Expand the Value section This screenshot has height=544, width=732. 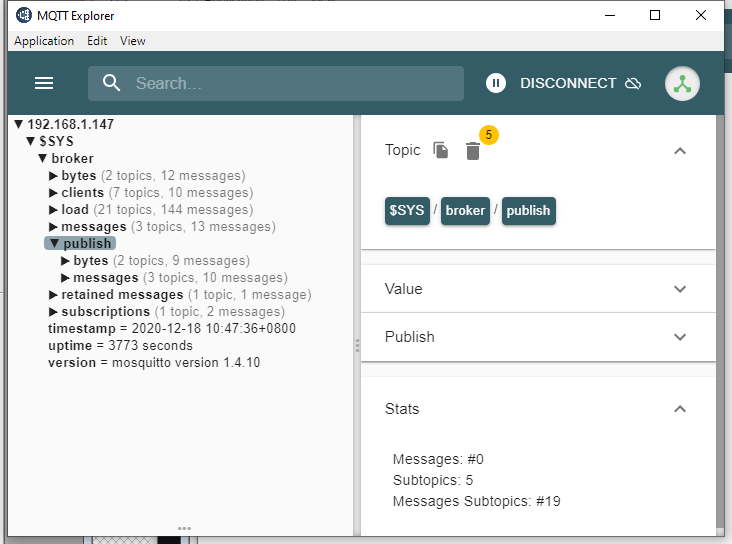click(x=680, y=289)
